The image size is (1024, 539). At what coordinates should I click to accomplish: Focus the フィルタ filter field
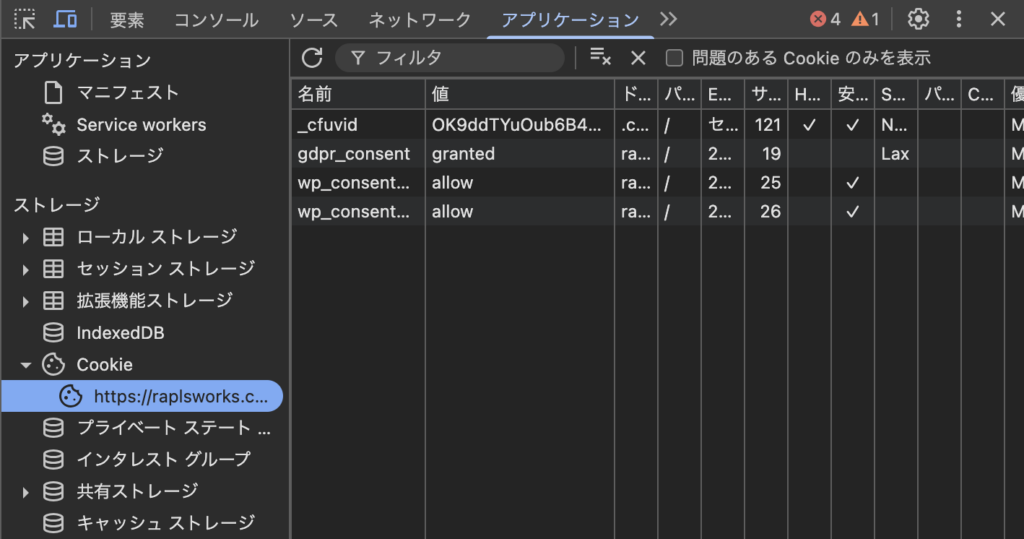[450, 58]
